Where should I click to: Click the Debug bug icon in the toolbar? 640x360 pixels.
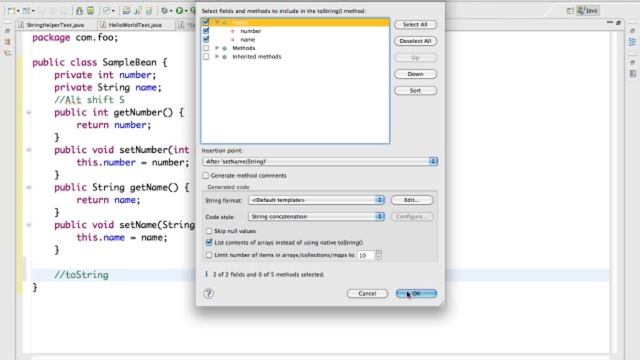click(x=164, y=11)
